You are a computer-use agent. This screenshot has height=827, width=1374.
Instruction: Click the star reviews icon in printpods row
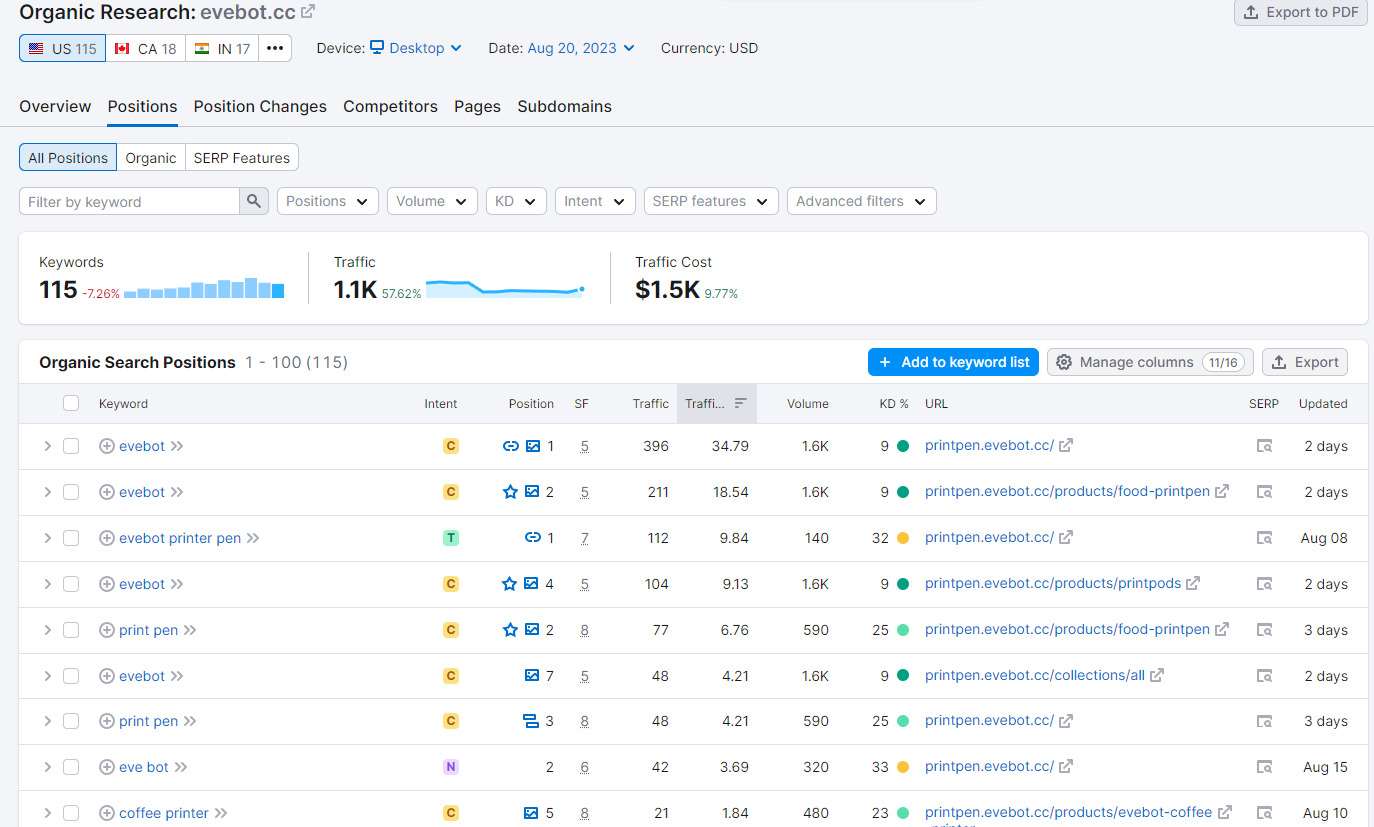[x=510, y=584]
